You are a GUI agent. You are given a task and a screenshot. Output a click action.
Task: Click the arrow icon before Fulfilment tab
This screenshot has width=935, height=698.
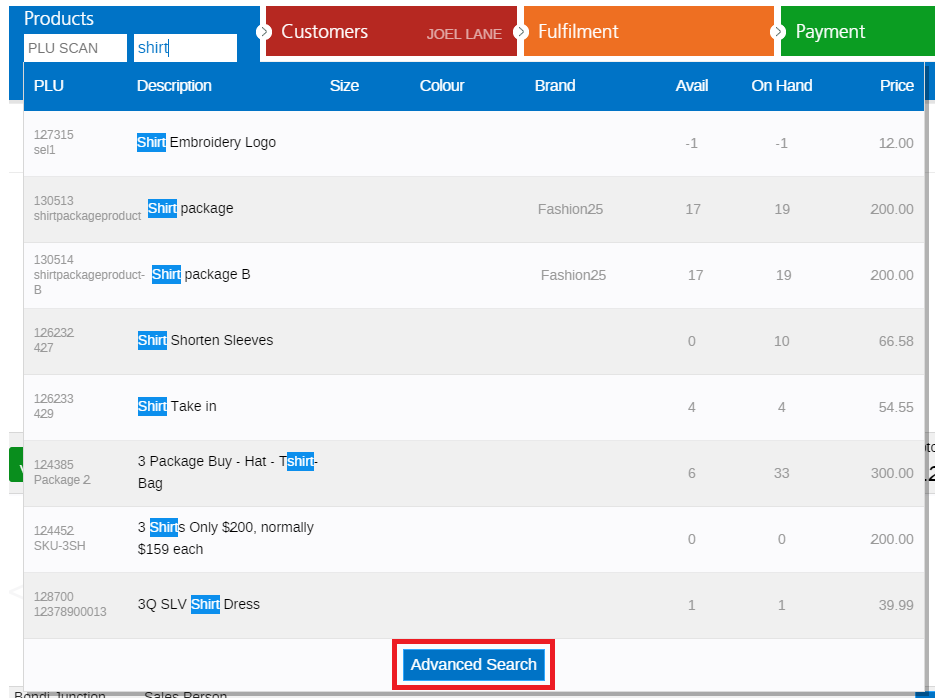click(x=521, y=32)
